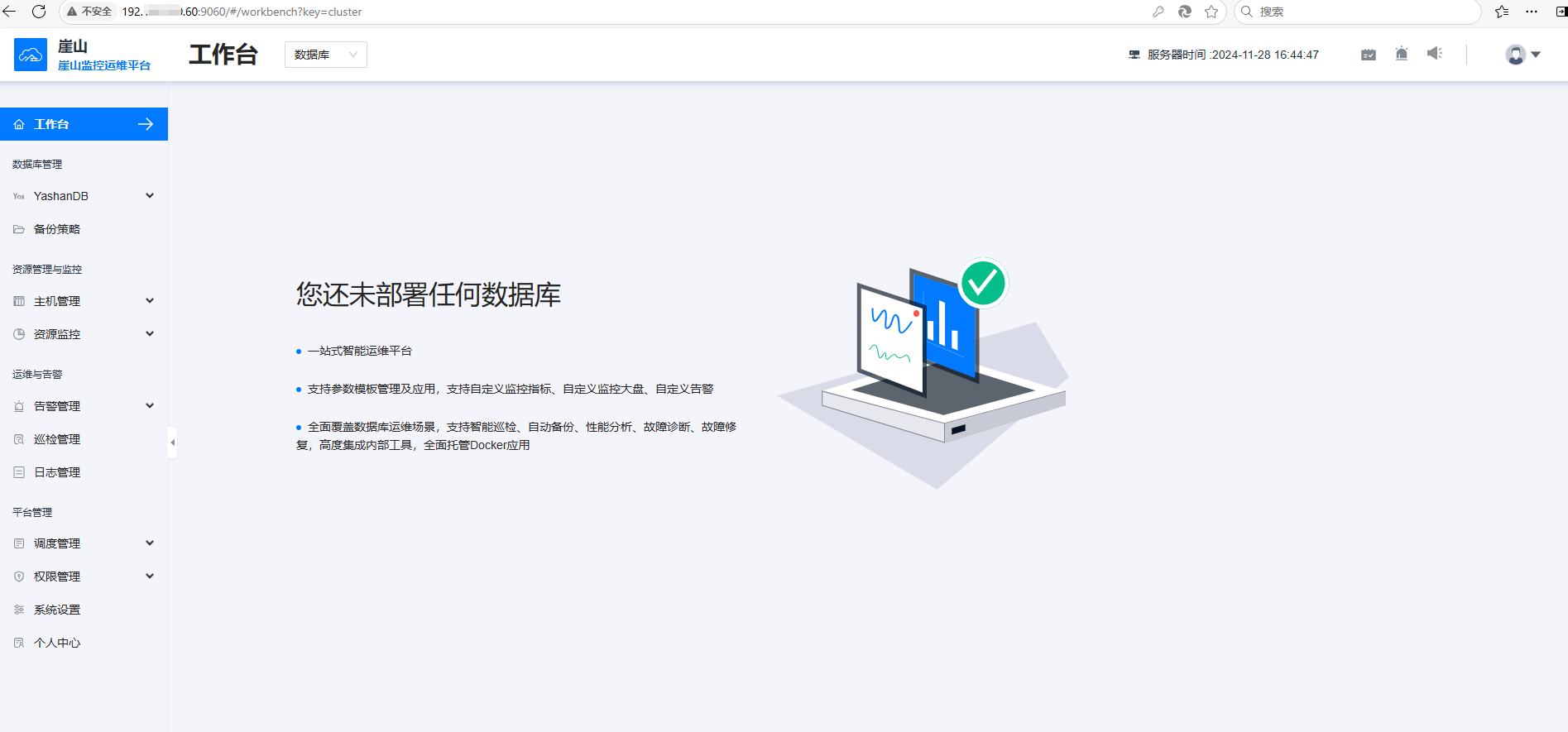1568x732 pixels.
Task: Click the 巡检管理 inspection icon
Action: tap(19, 439)
